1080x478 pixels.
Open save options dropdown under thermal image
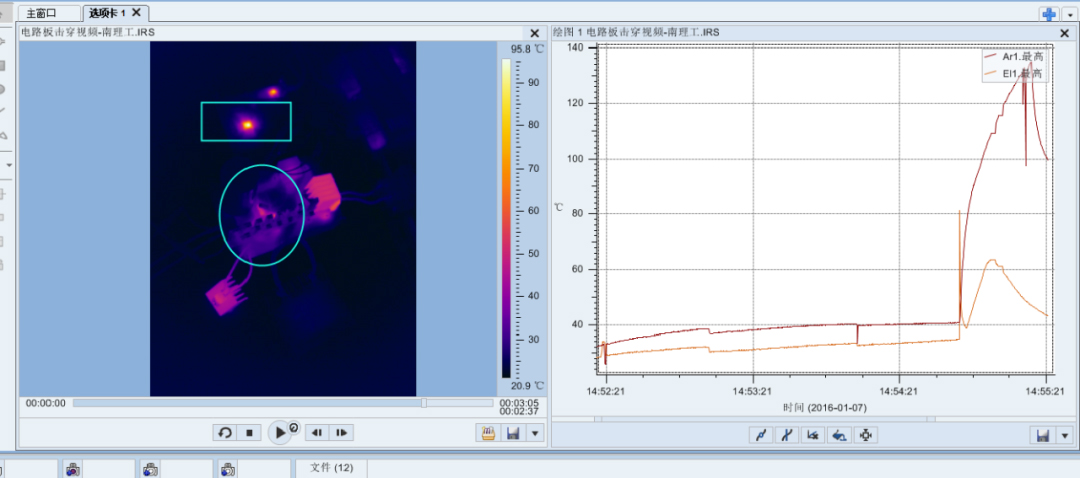pyautogui.click(x=537, y=435)
